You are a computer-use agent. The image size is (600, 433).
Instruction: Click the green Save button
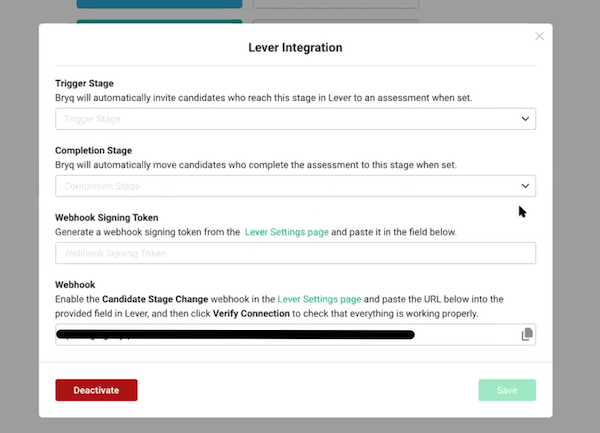pyautogui.click(x=507, y=390)
